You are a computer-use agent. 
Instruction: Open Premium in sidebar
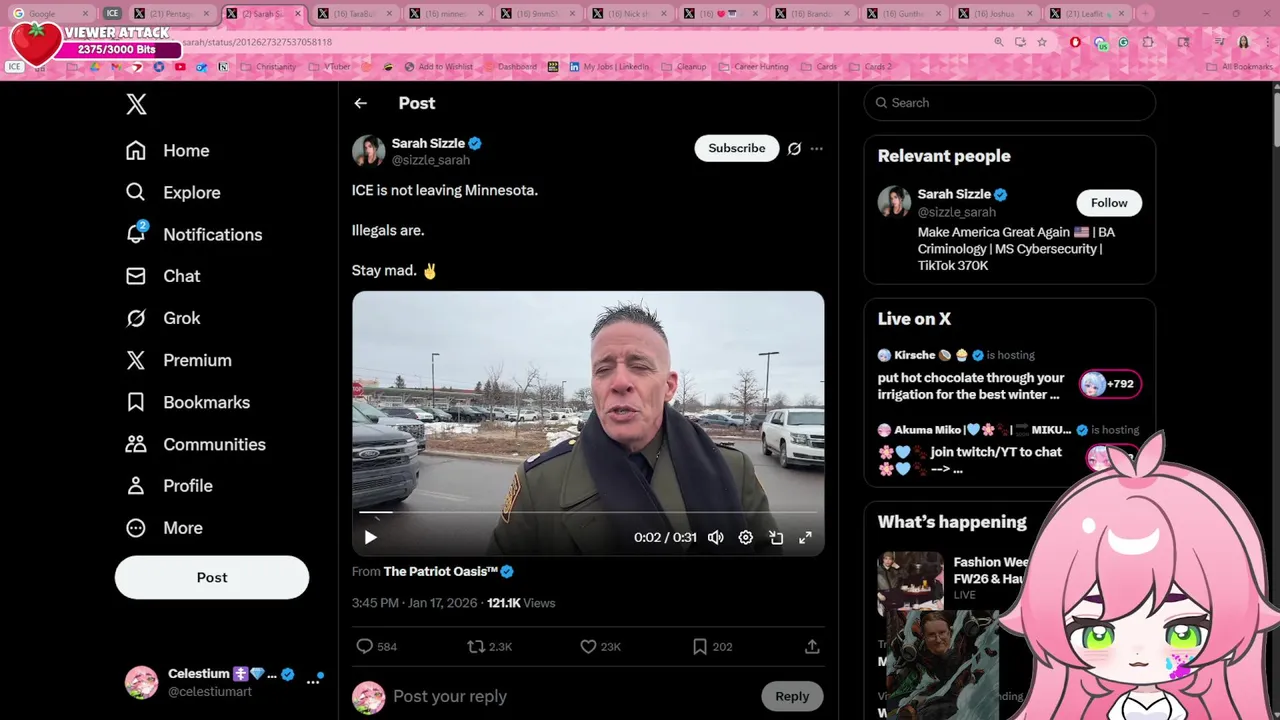pyautogui.click(x=178, y=360)
